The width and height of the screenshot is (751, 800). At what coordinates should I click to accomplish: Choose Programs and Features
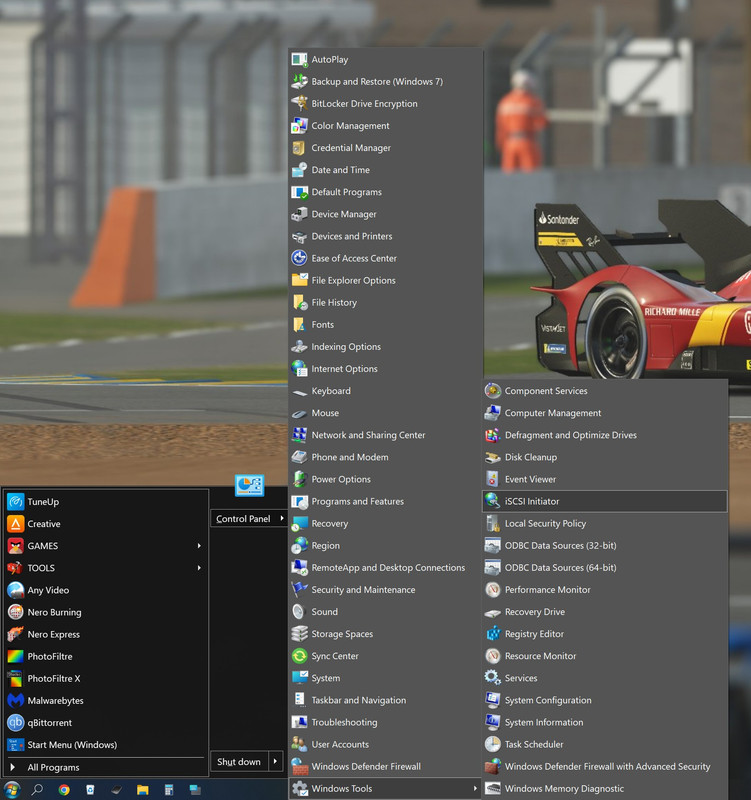[x=385, y=501]
